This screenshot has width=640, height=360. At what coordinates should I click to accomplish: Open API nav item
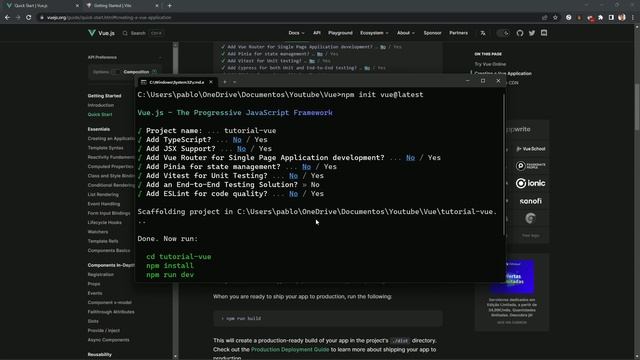(317, 33)
